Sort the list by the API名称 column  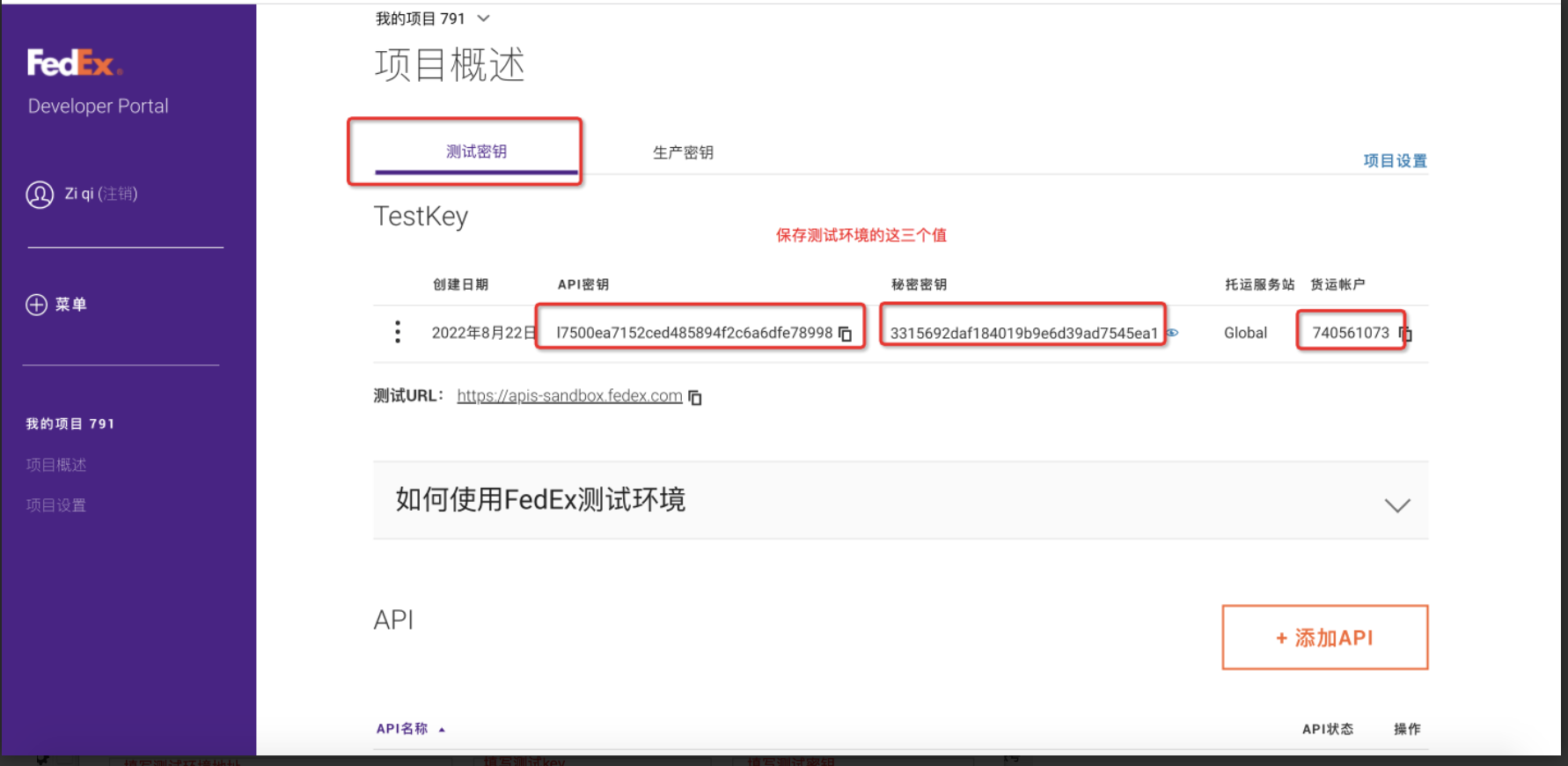[411, 729]
